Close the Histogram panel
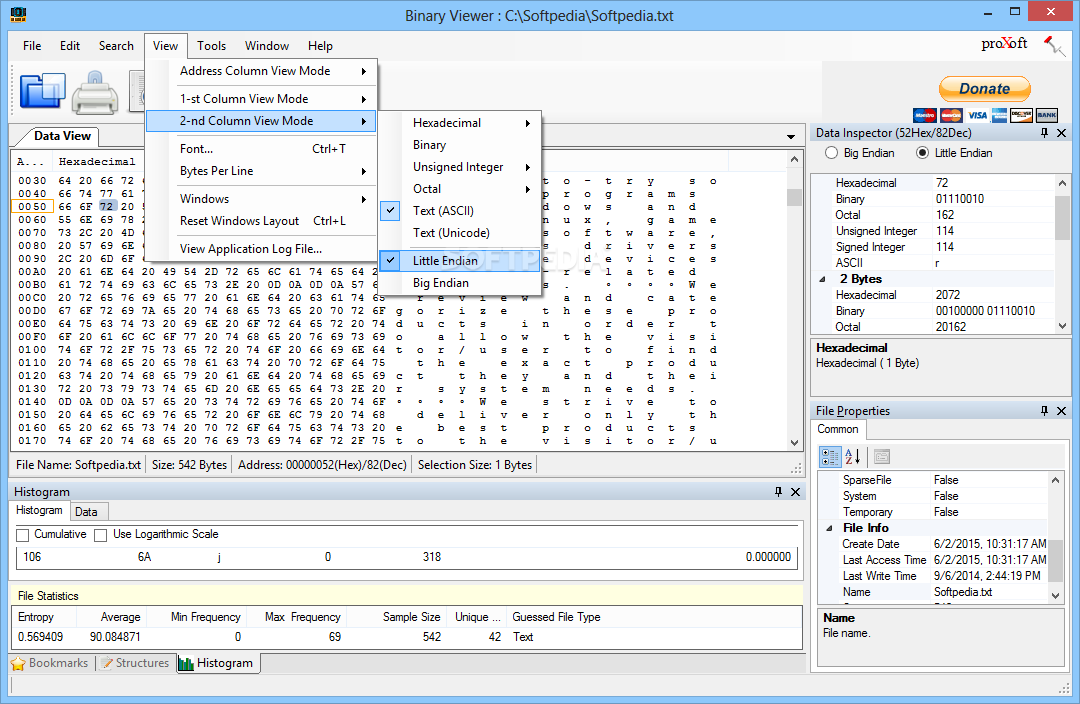 tap(796, 492)
